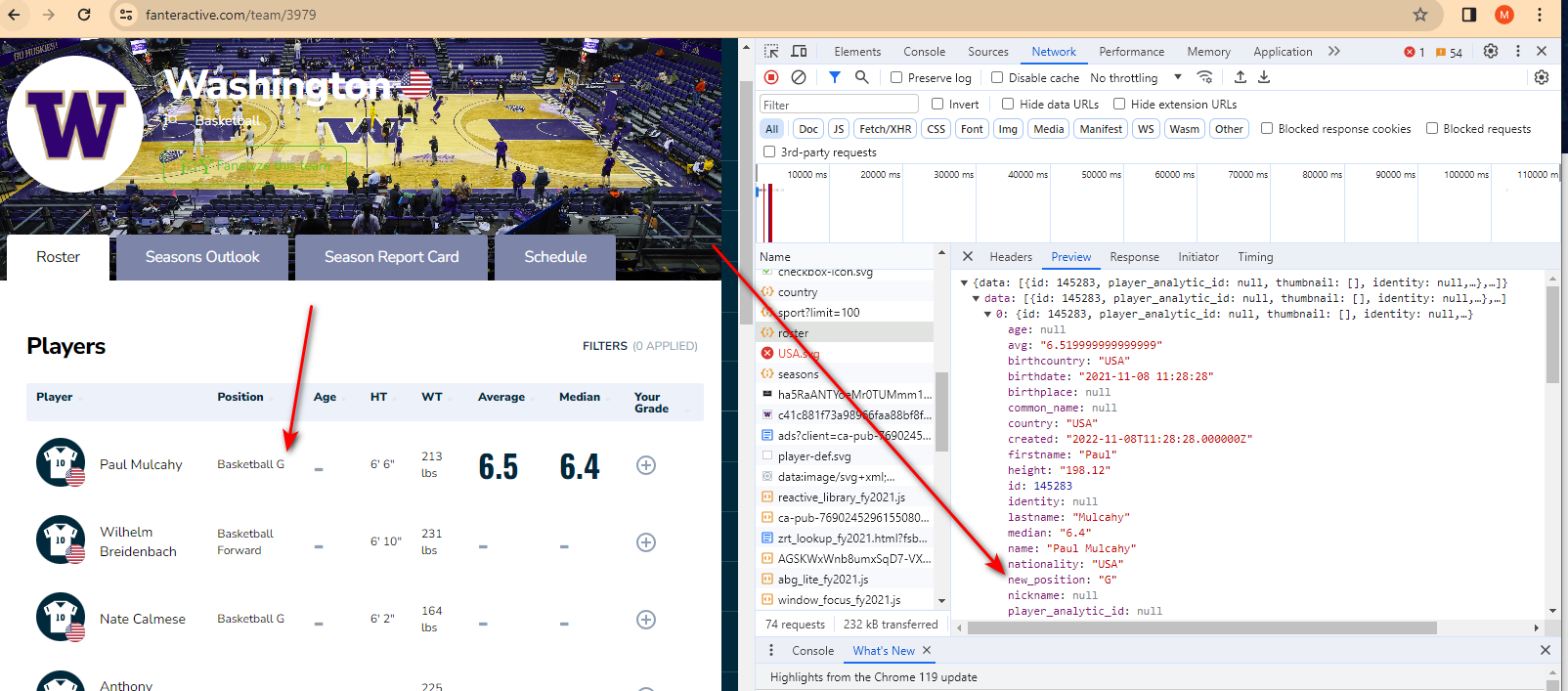Collapse the top-level data object triangle
This screenshot has width=1568, height=691.
964,282
